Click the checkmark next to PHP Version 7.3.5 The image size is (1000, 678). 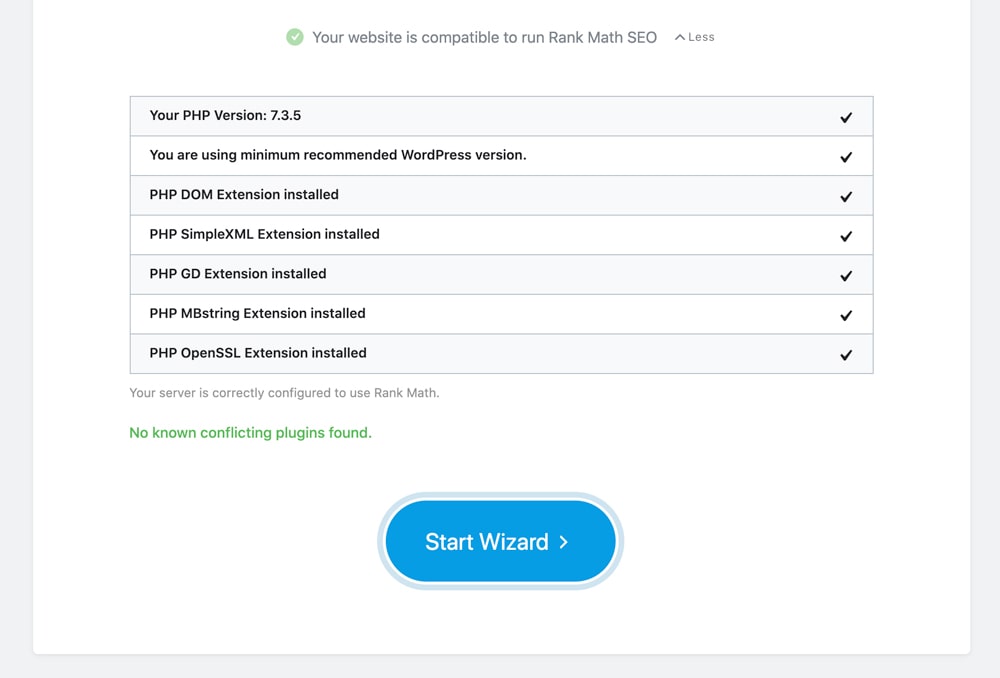coord(846,116)
